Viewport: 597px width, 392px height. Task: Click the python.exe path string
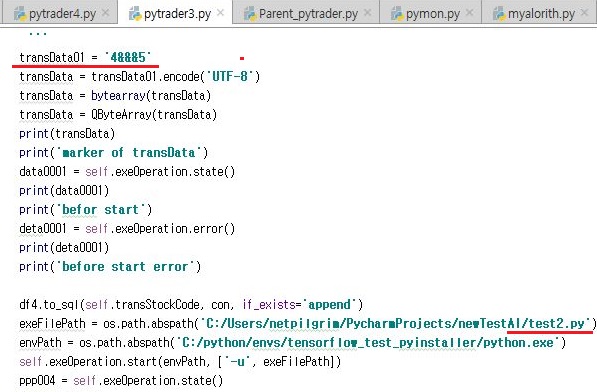368,343
